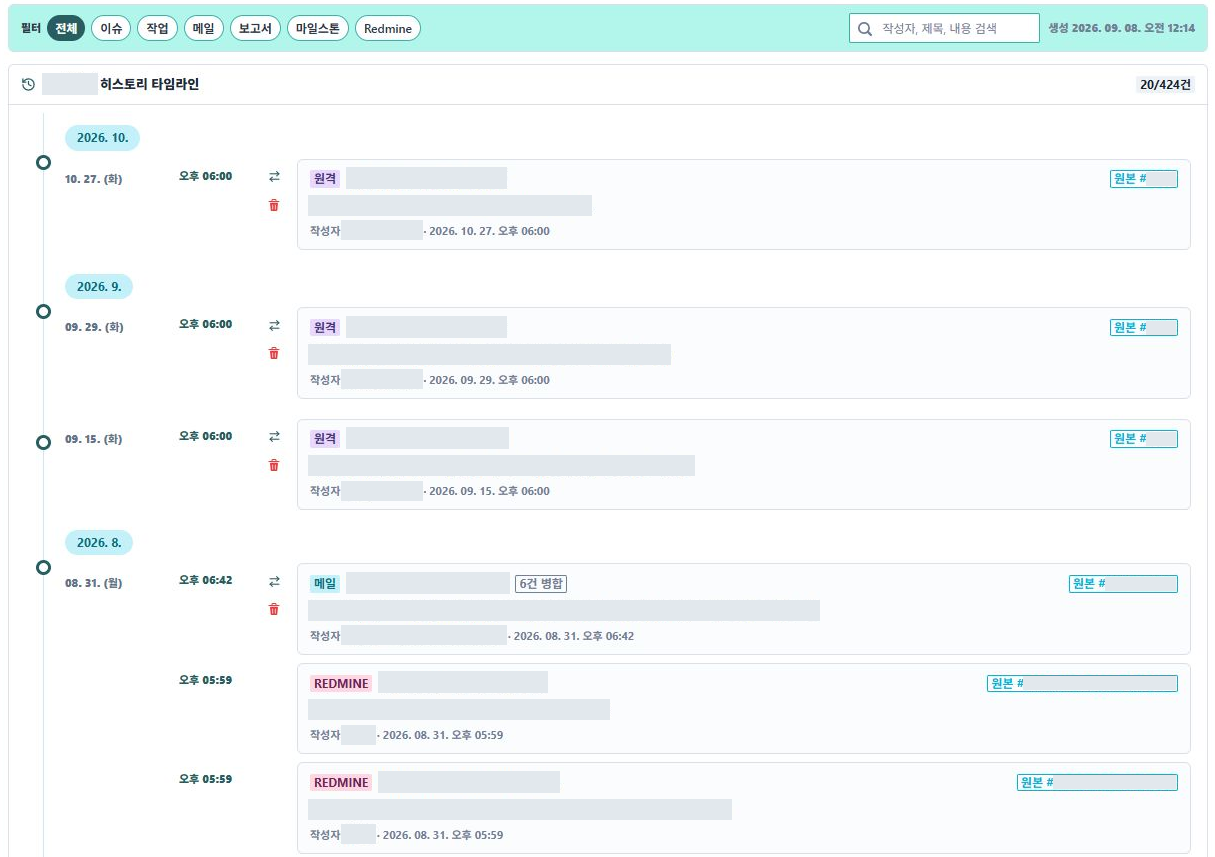Click the 원격 tag on the 10. 27. entry
This screenshot has height=857, width=1215.
(325, 179)
